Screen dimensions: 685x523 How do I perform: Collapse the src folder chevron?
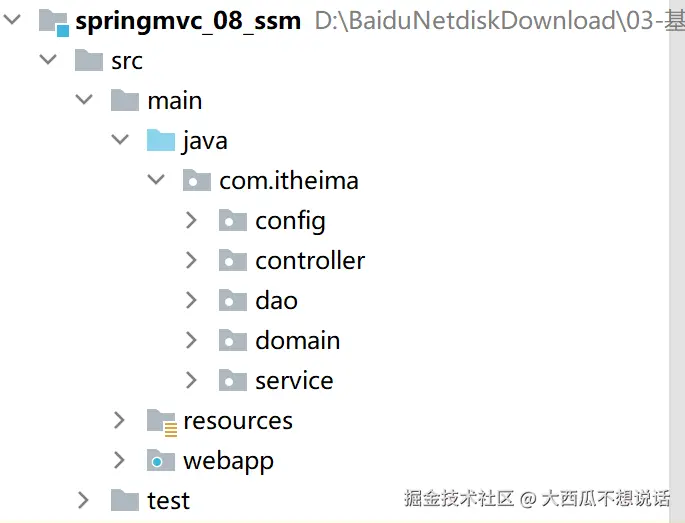(47, 60)
